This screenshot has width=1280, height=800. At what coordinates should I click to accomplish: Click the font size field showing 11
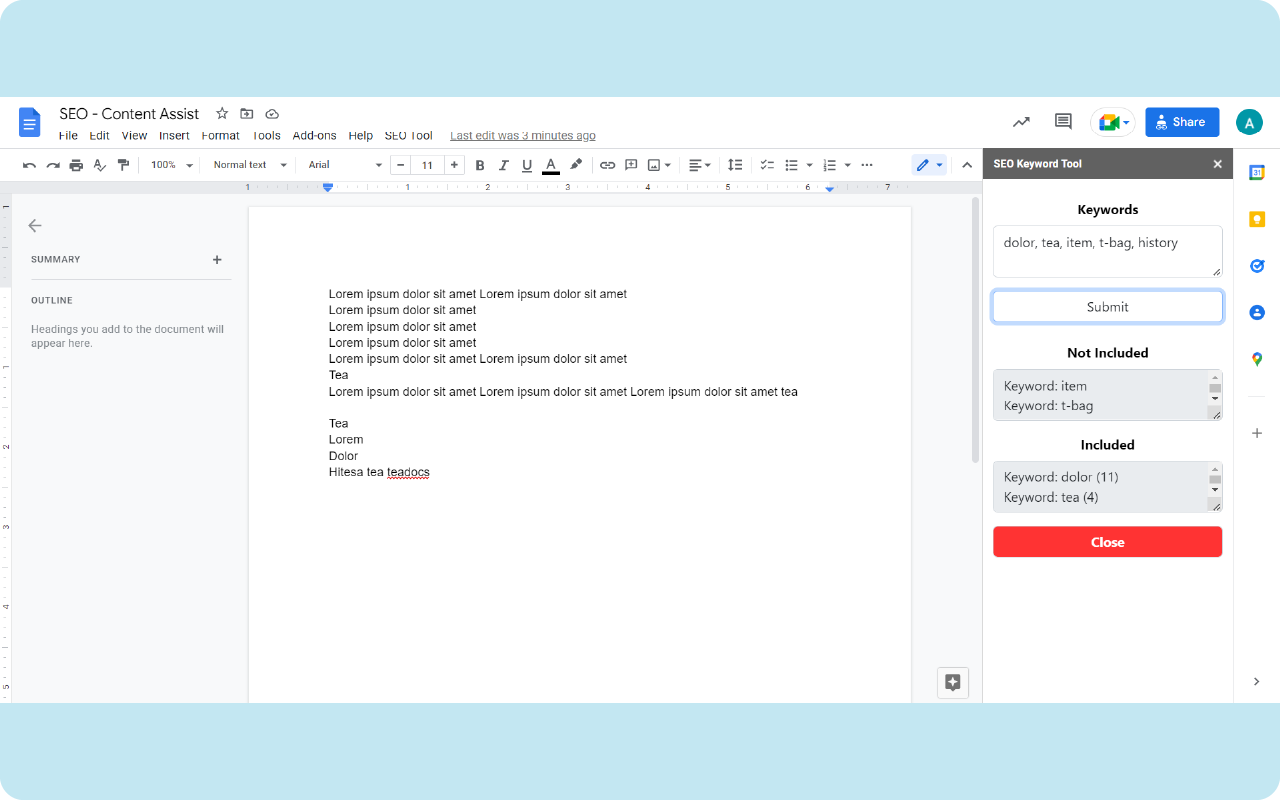point(427,165)
